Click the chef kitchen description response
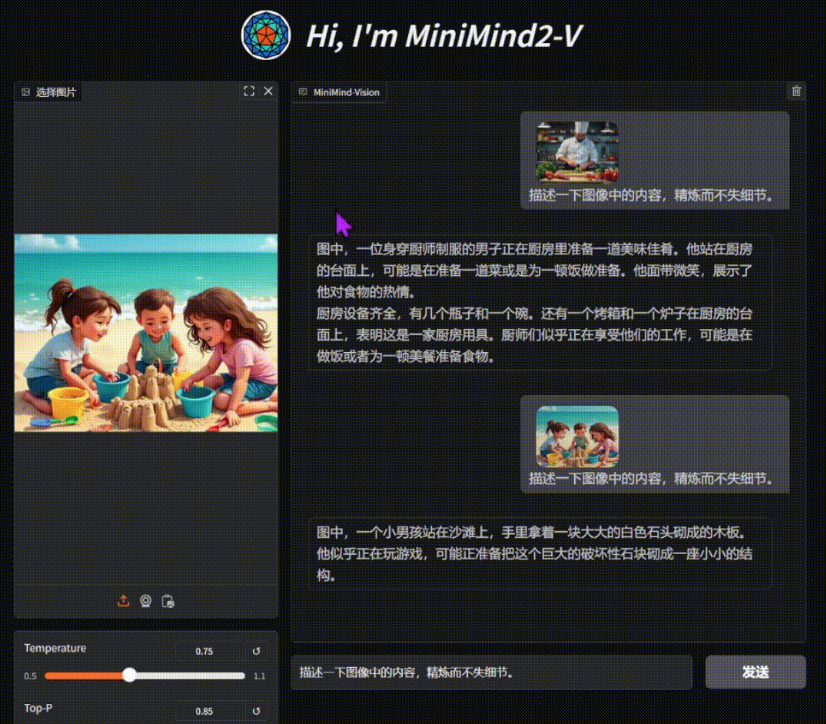The height and width of the screenshot is (724, 826). click(539, 302)
